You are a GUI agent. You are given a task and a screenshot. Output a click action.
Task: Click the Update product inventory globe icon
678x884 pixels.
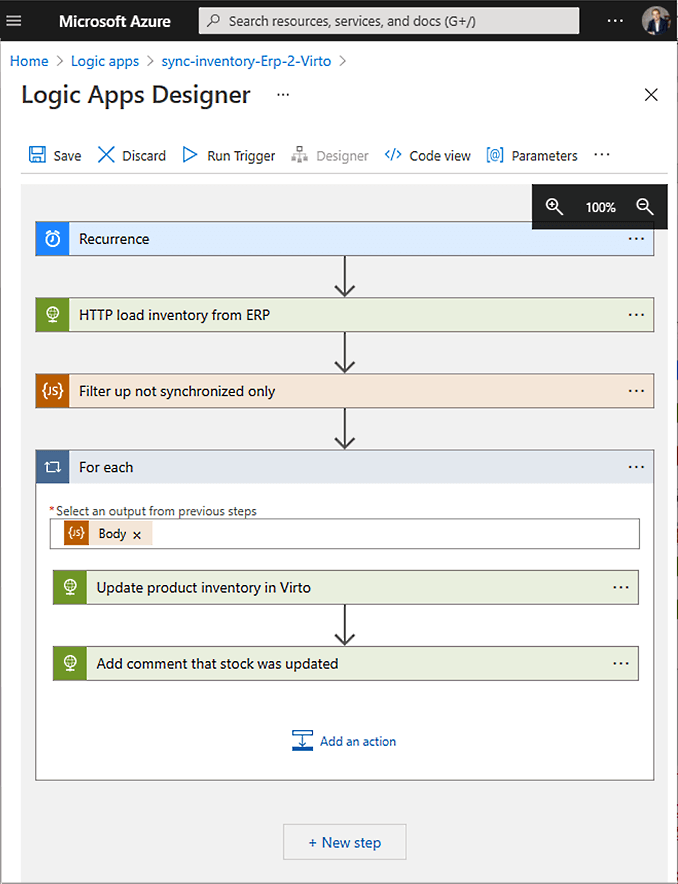point(70,587)
